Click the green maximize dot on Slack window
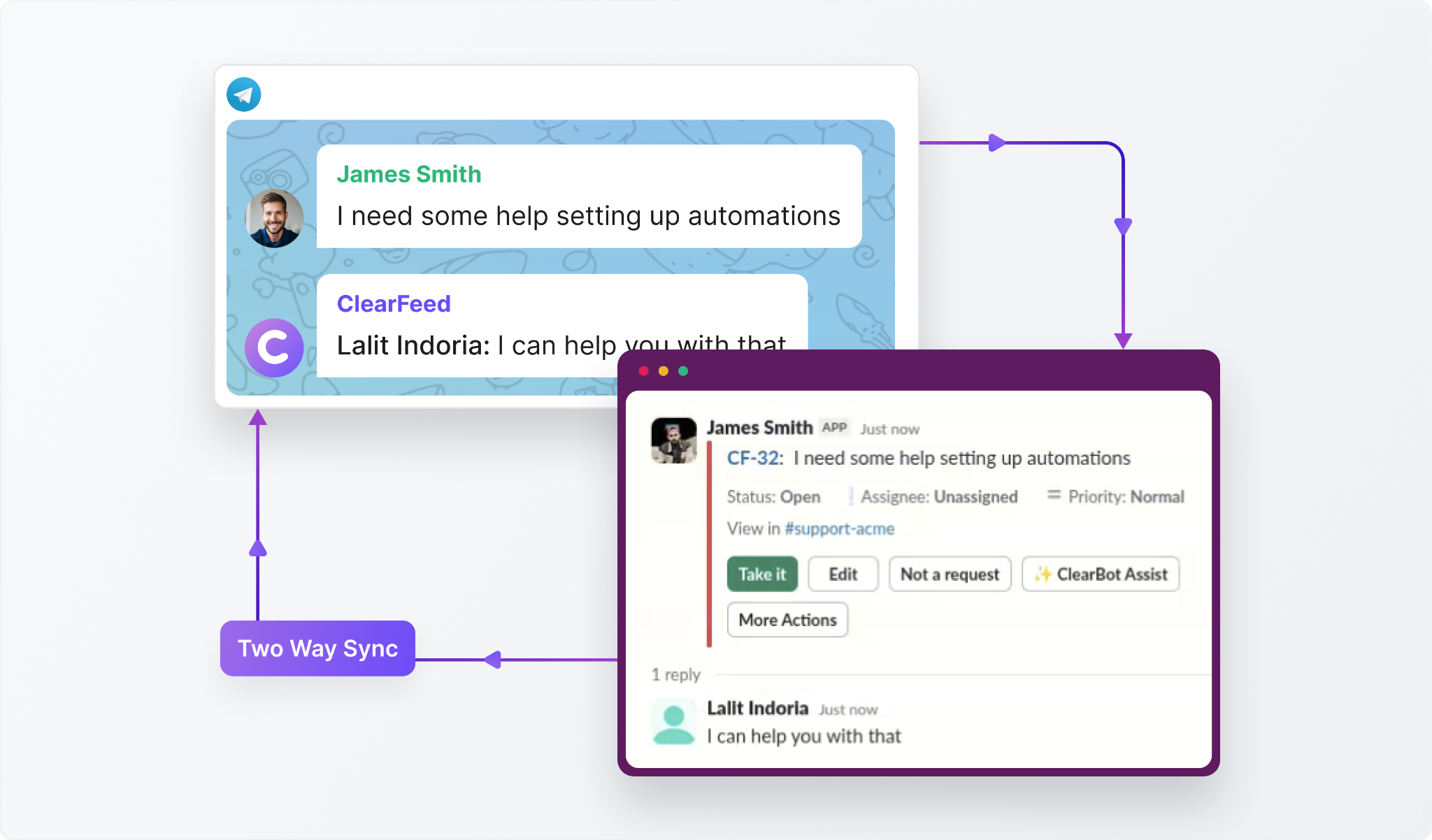Image resolution: width=1432 pixels, height=840 pixels. point(683,371)
